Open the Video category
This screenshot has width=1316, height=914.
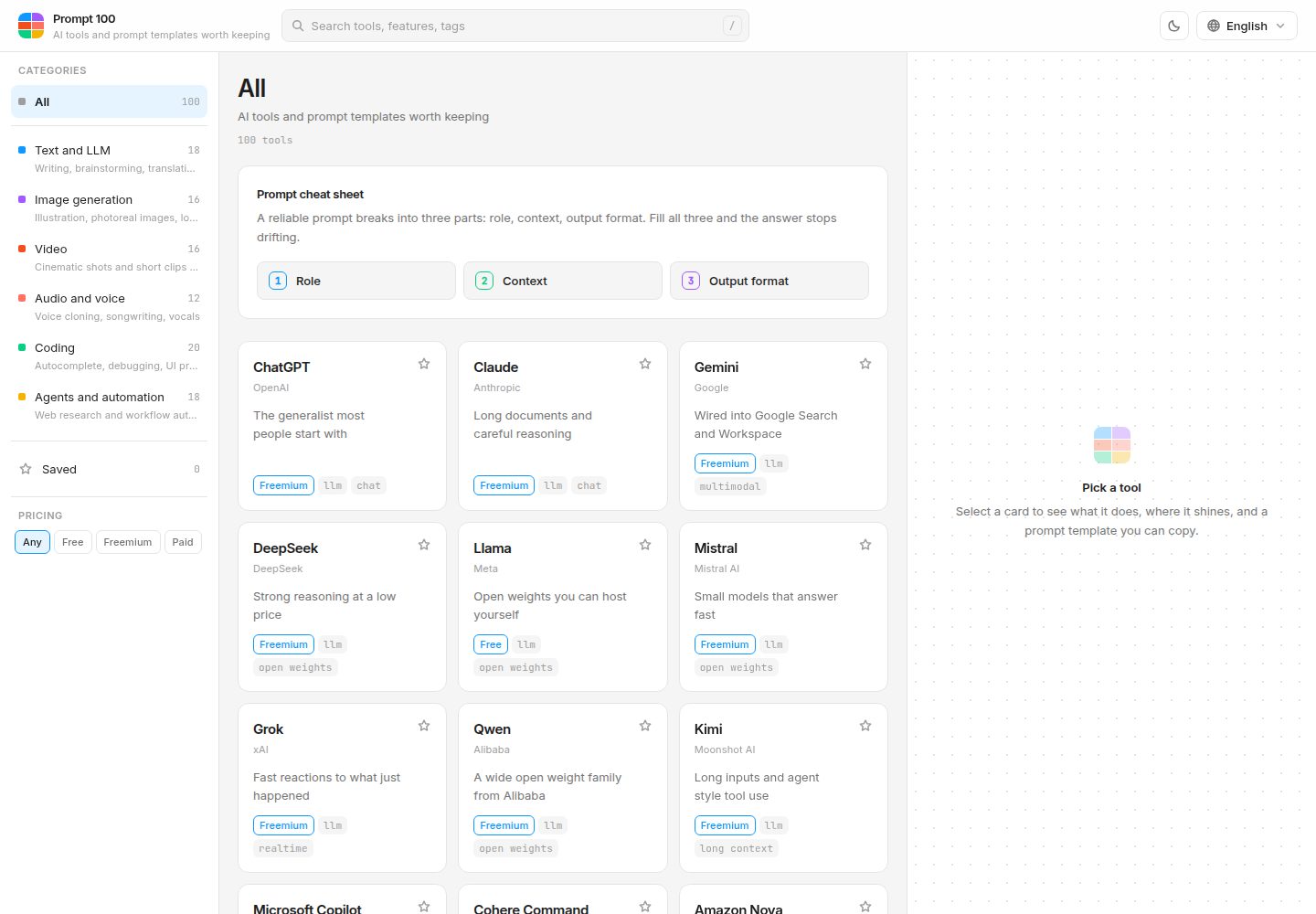point(109,257)
